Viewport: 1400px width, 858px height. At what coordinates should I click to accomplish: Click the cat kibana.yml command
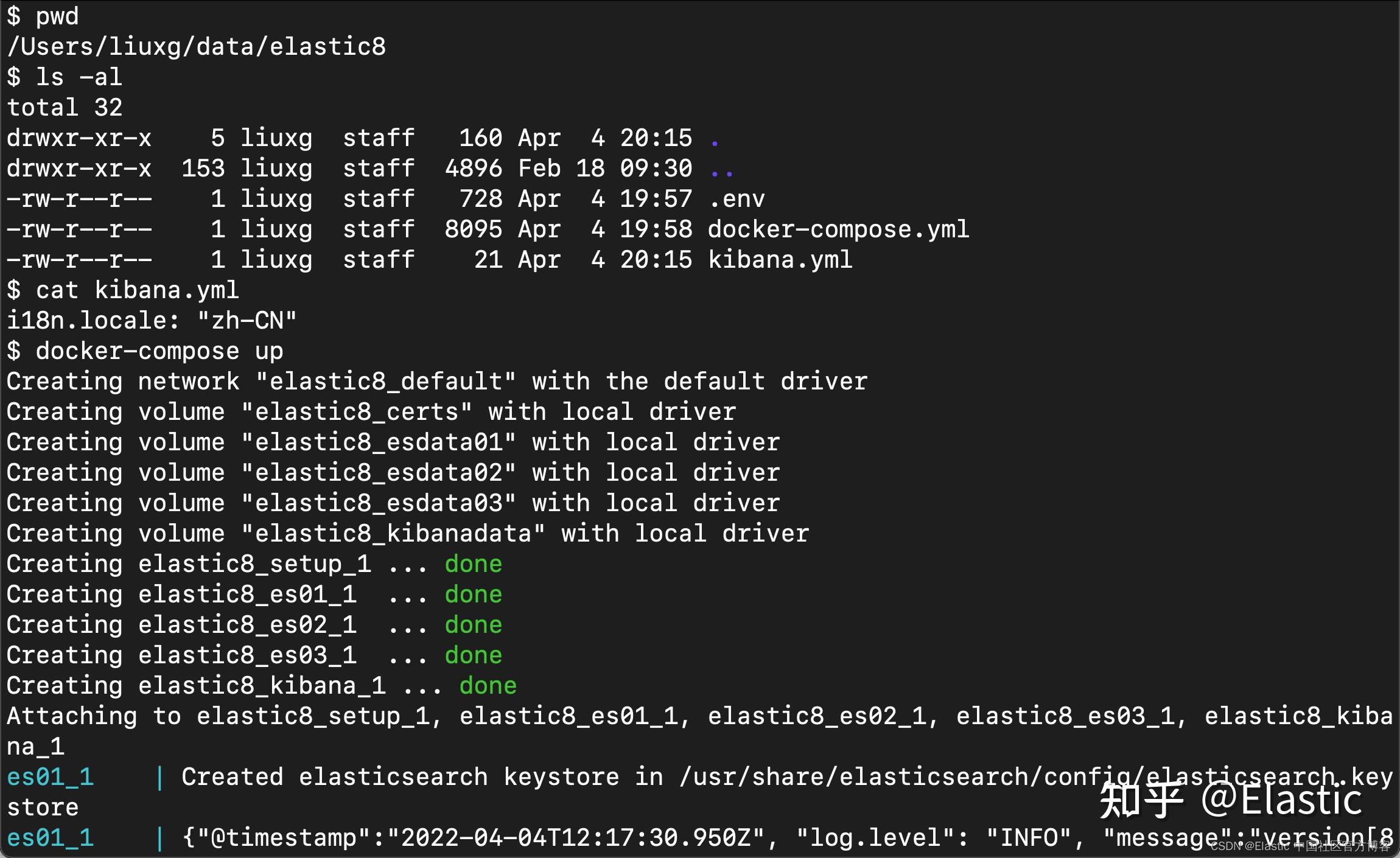(x=122, y=290)
